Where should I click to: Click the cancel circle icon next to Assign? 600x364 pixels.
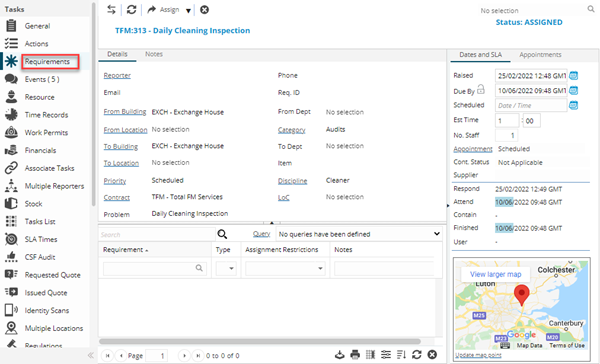(x=205, y=10)
